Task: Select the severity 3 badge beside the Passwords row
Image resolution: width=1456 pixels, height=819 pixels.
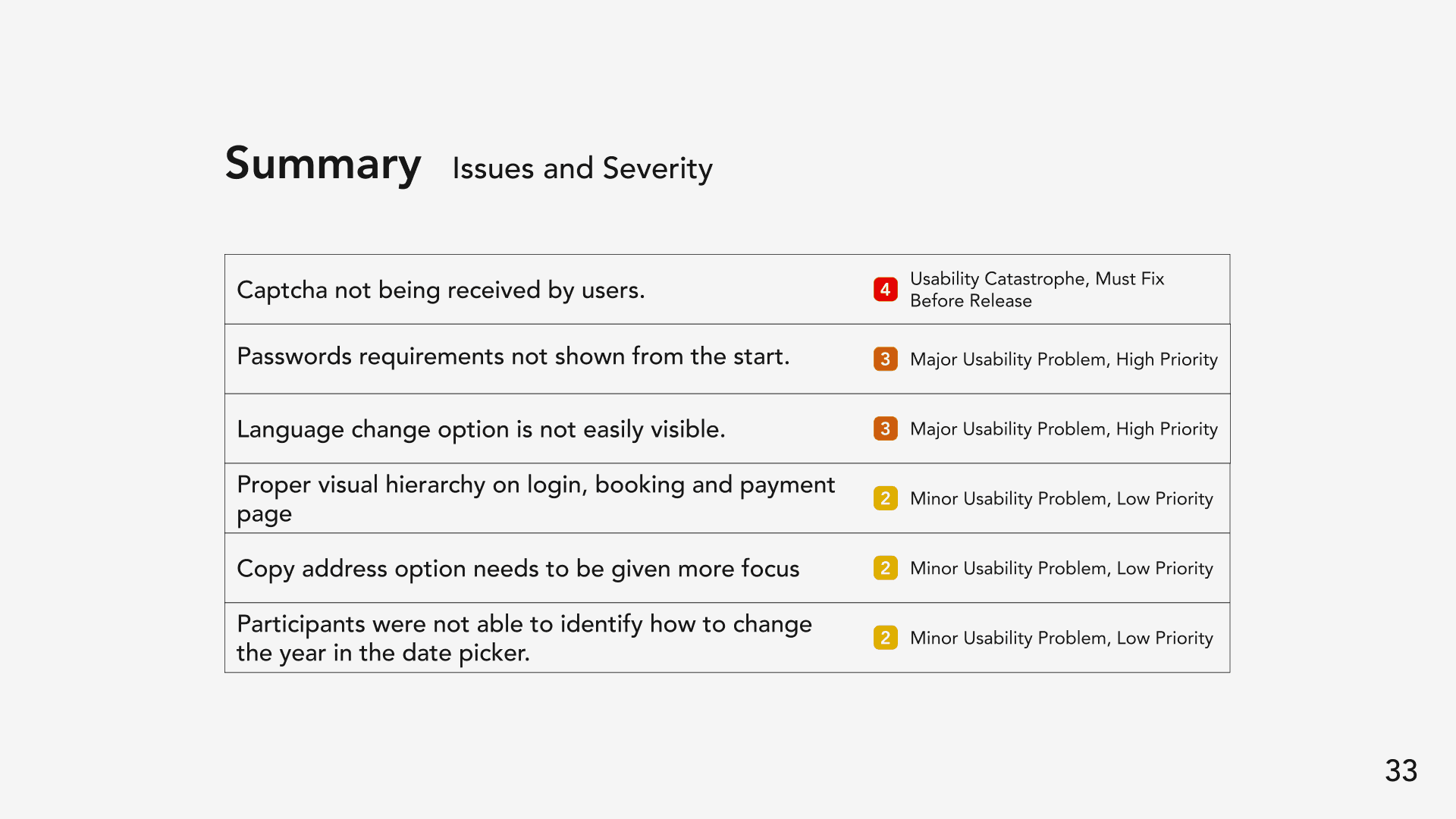Action: (x=885, y=359)
